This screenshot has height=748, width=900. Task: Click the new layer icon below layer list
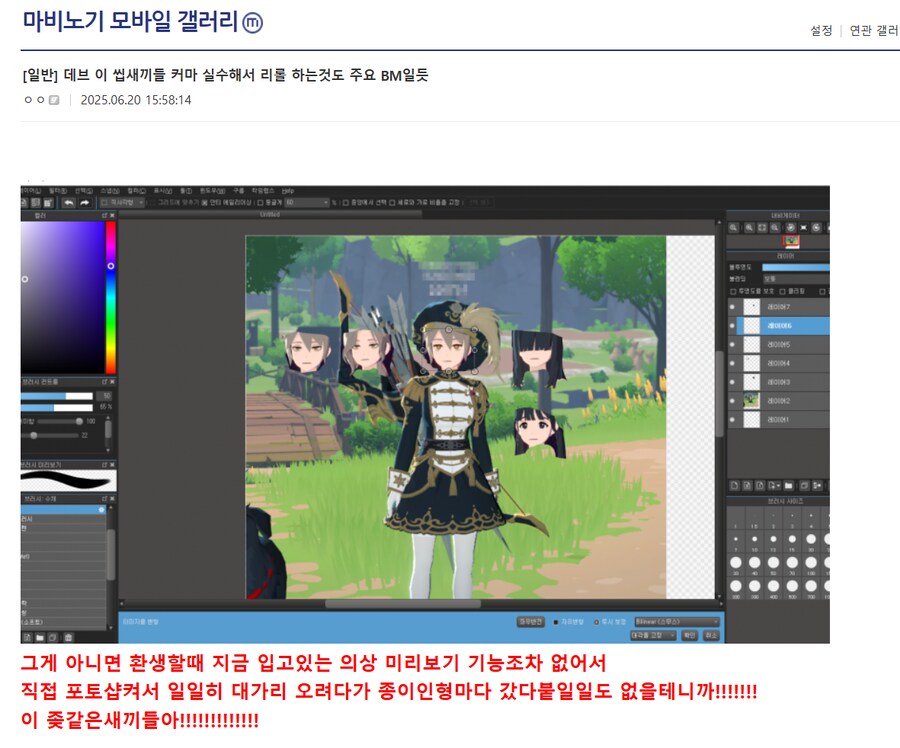coord(734,486)
